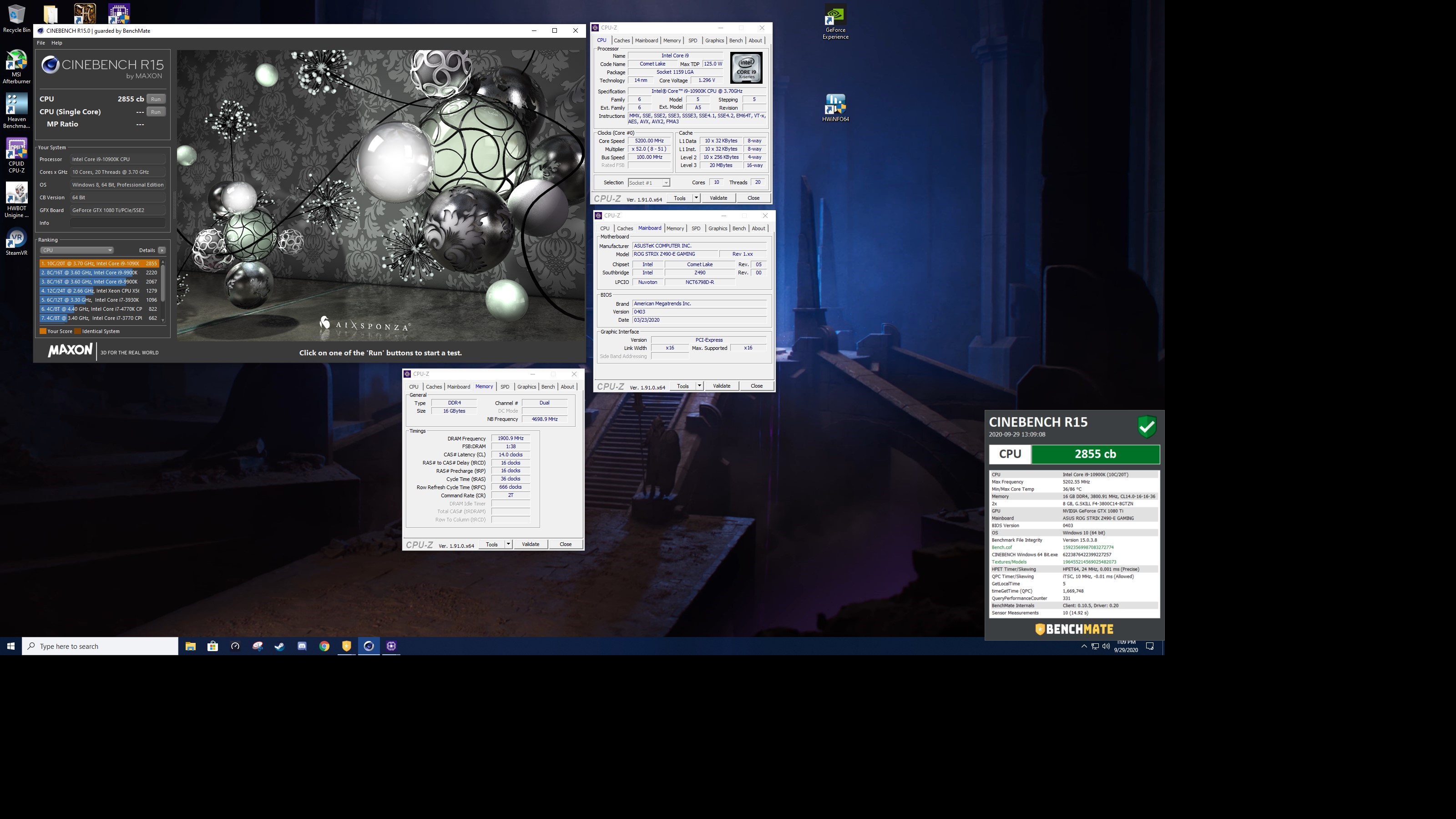Image resolution: width=1456 pixels, height=819 pixels.
Task: Open Tools dropdown arrow in Memory CPU-Z
Action: click(509, 545)
